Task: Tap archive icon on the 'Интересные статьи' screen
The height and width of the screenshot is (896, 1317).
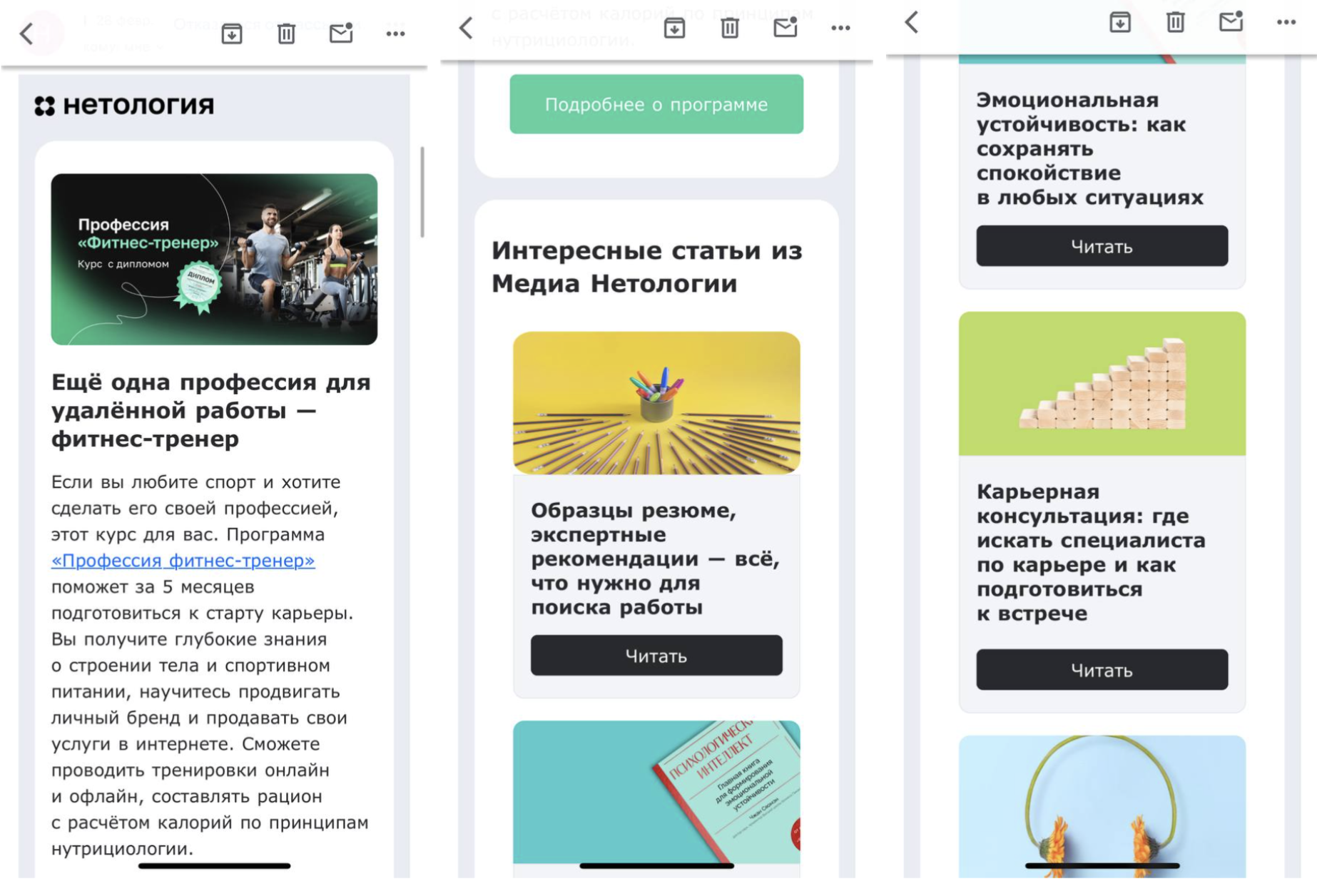Action: click(x=674, y=28)
